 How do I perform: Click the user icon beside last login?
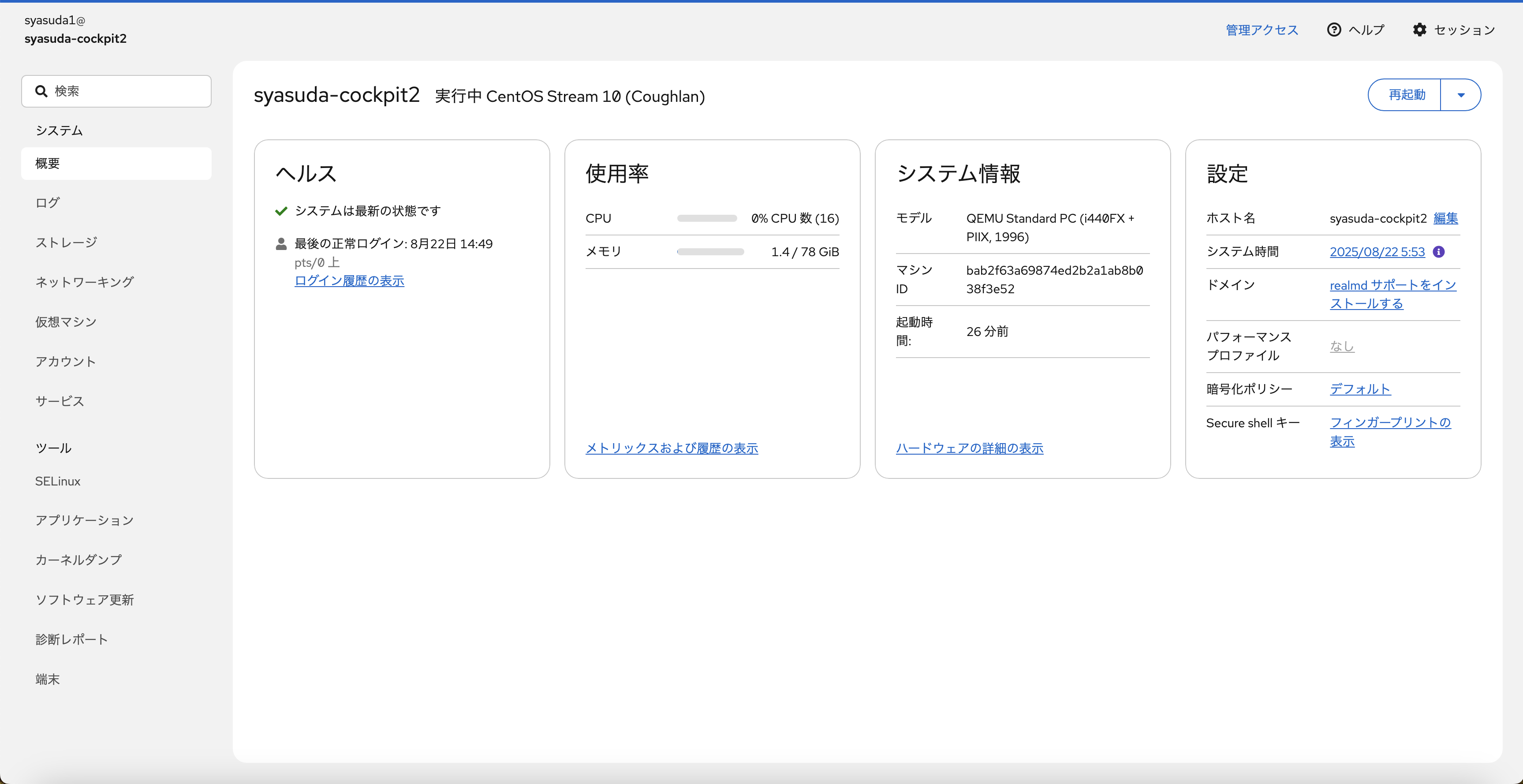click(x=281, y=243)
